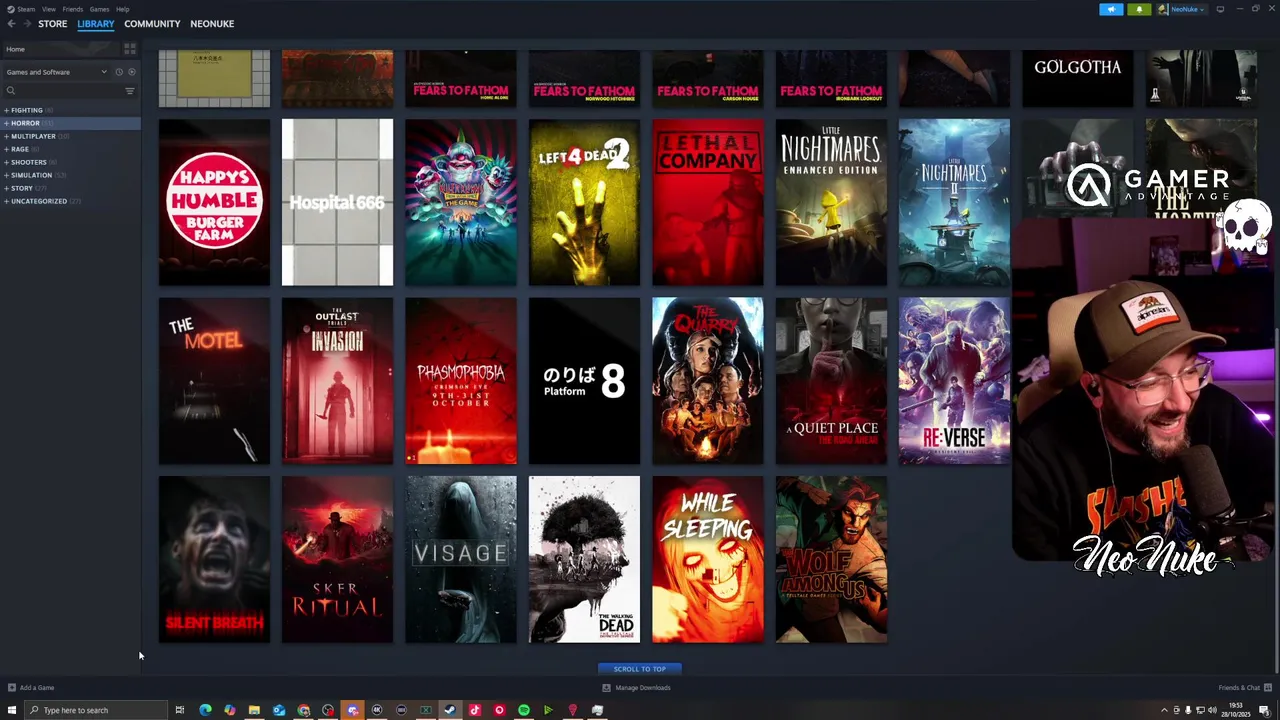Image resolution: width=1280 pixels, height=720 pixels.
Task: Open the Friends menu
Action: coord(73,9)
